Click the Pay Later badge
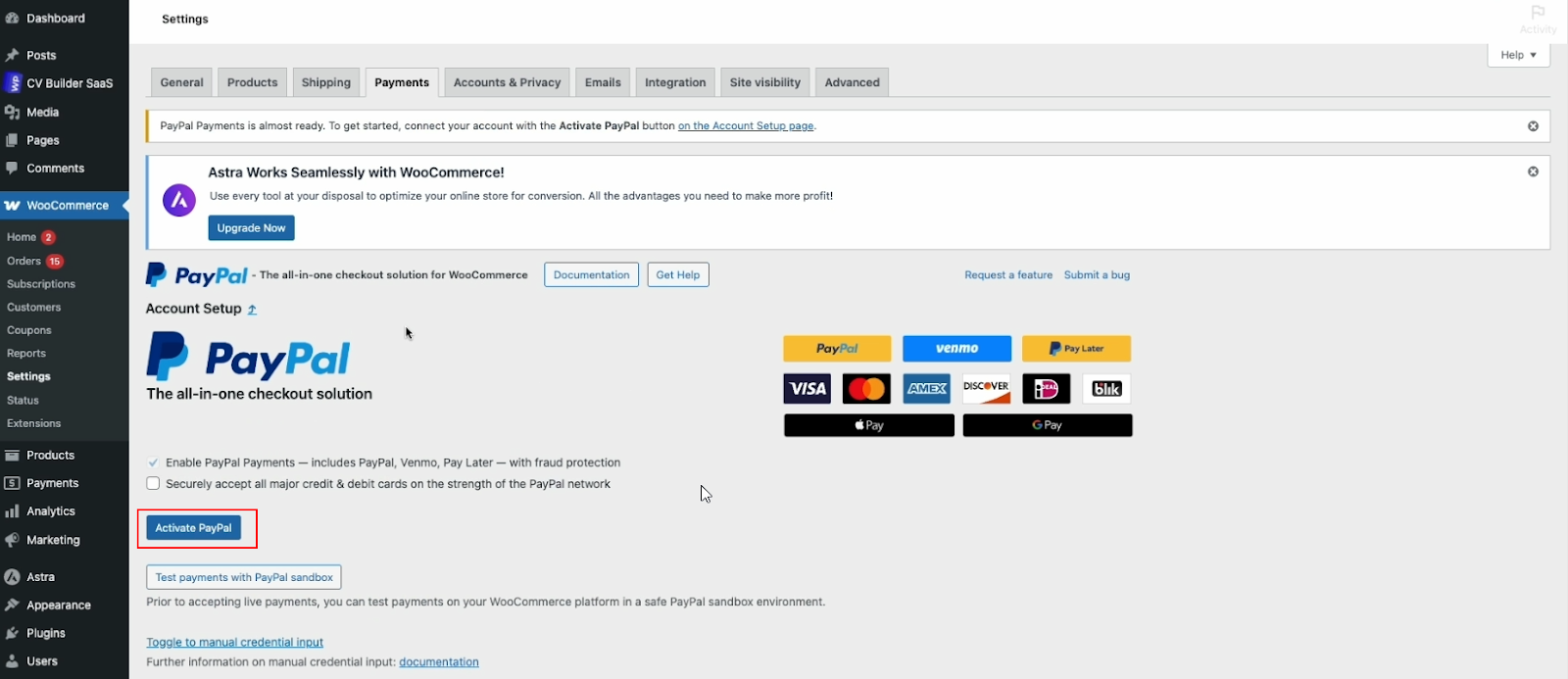 coord(1076,349)
